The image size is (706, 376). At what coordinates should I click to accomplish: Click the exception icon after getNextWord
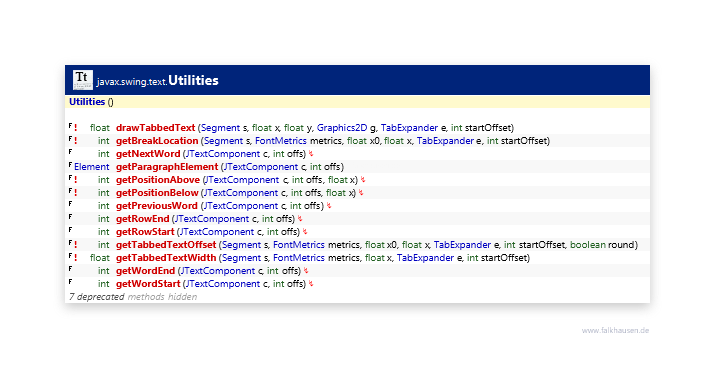click(311, 154)
